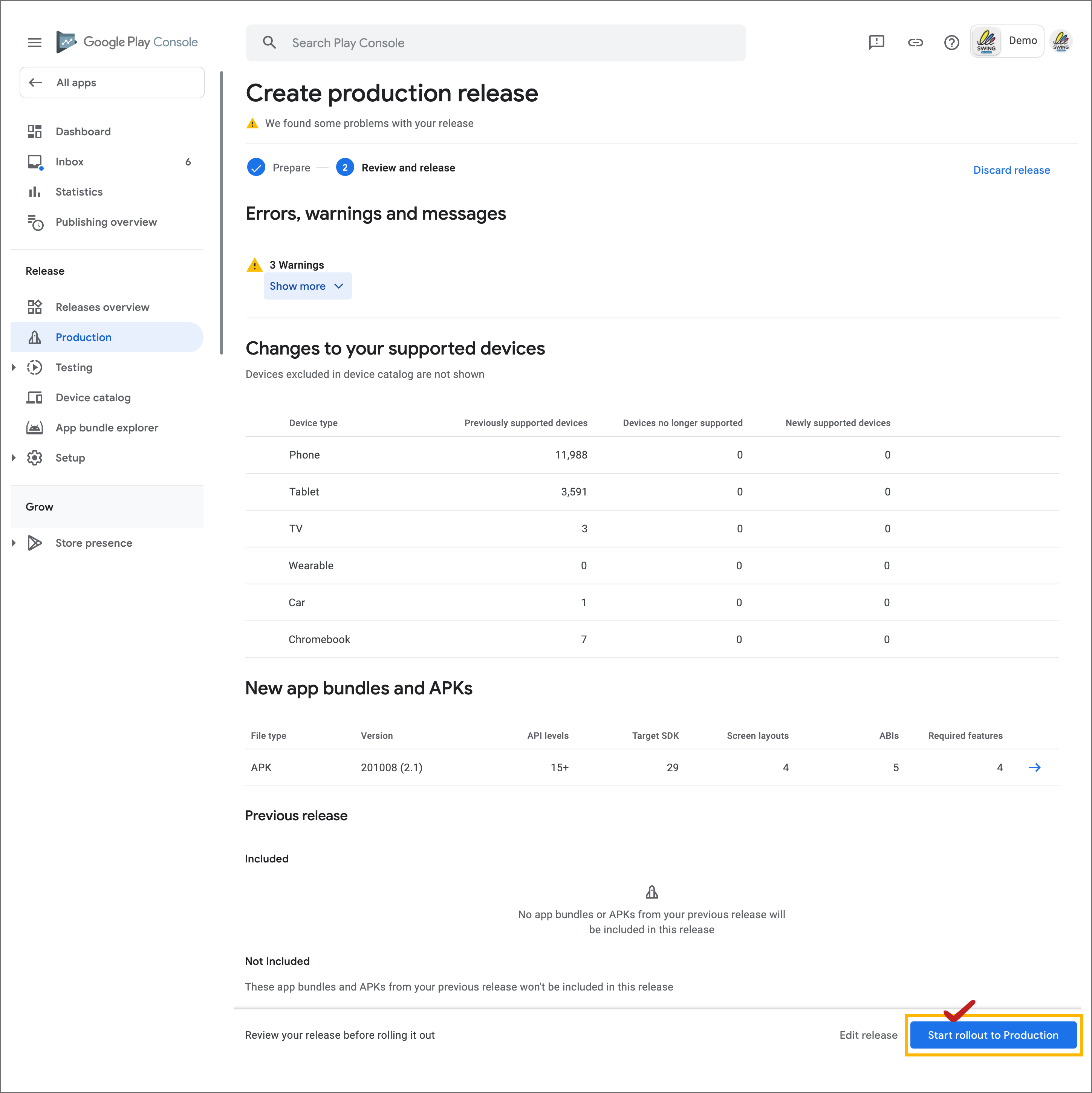The image size is (1092, 1093).
Task: Open the help menu
Action: [x=952, y=42]
